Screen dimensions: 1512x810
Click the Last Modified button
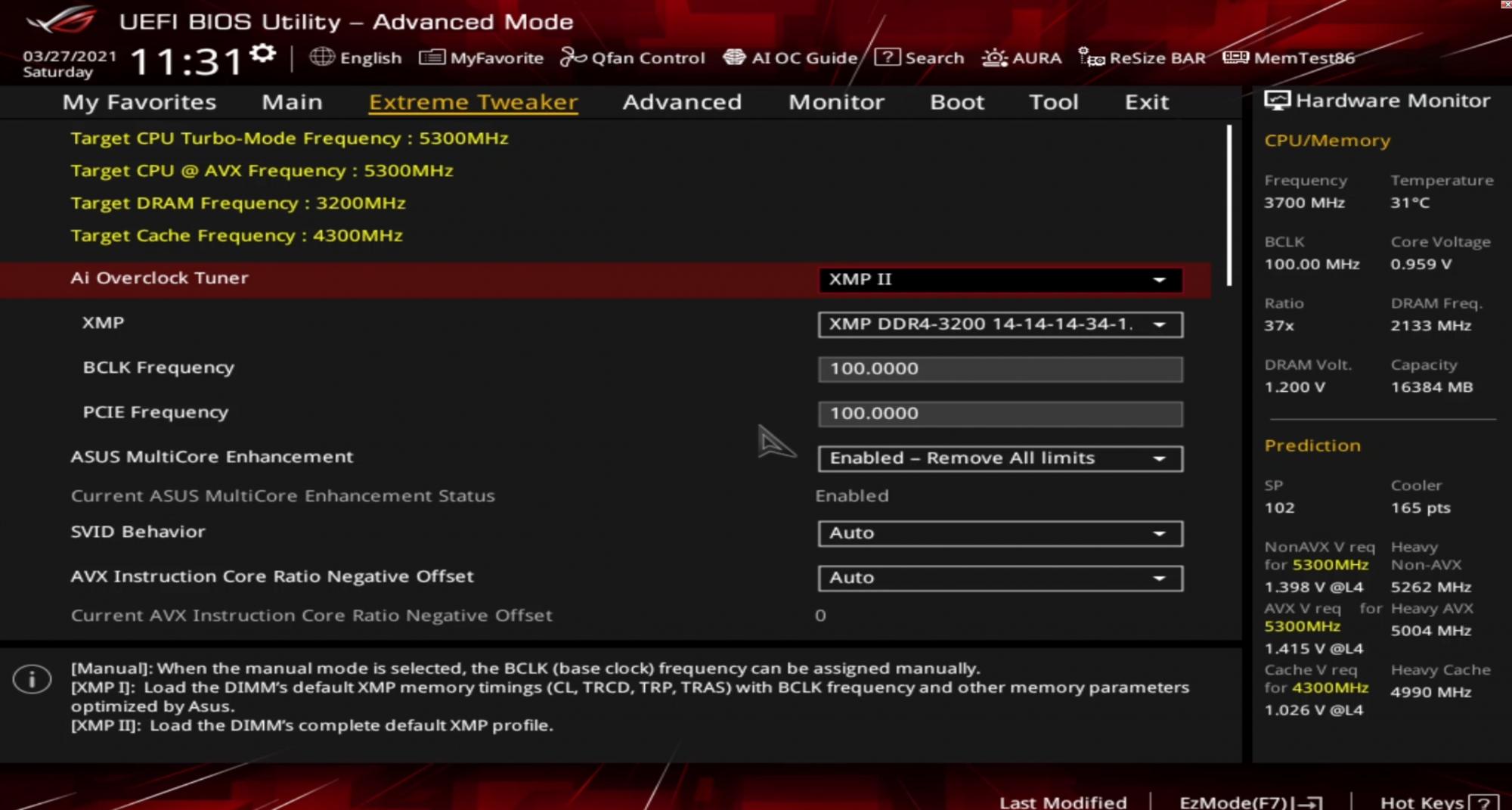[x=1063, y=802]
